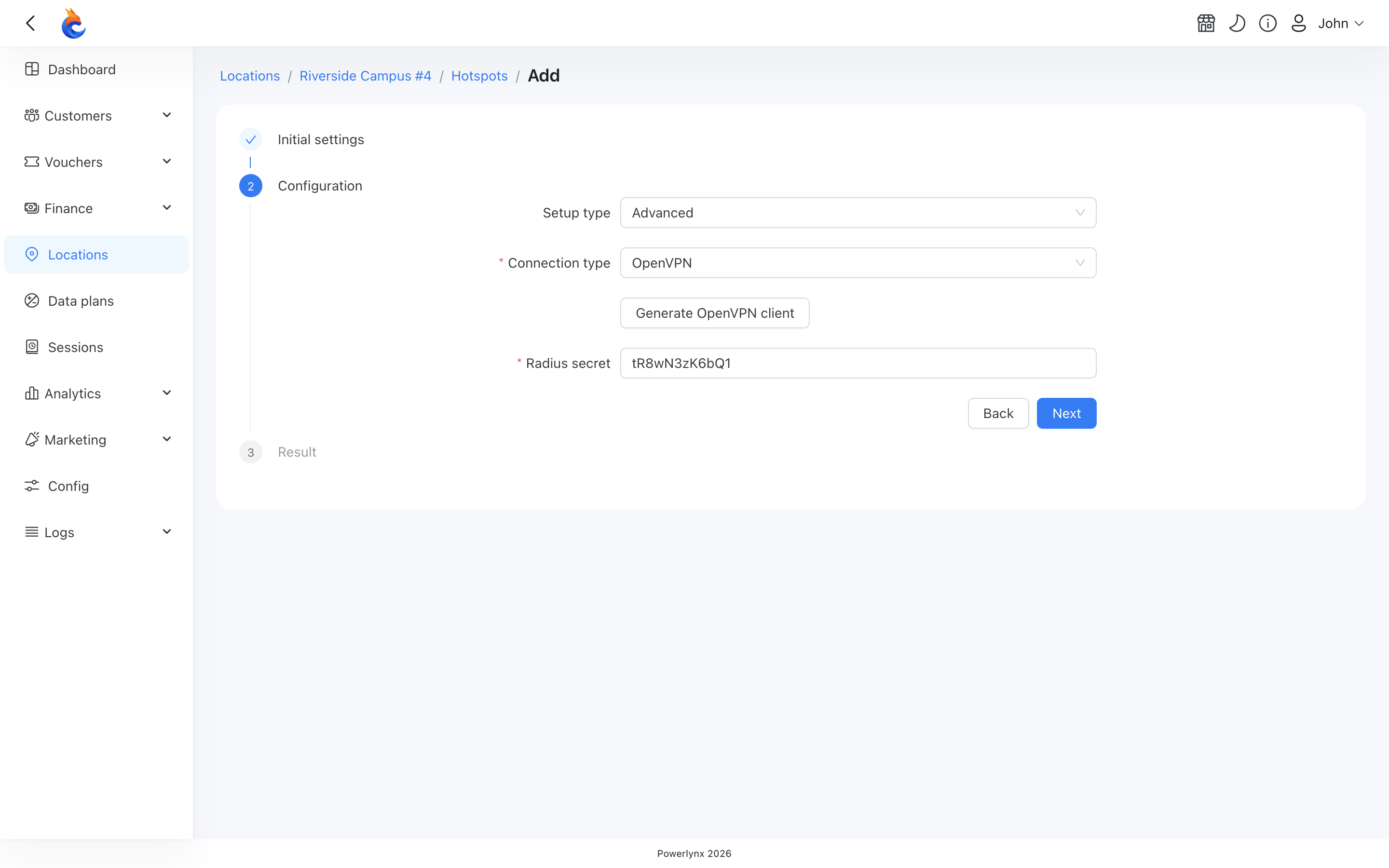
Task: Click the Config sliders icon
Action: (31, 486)
